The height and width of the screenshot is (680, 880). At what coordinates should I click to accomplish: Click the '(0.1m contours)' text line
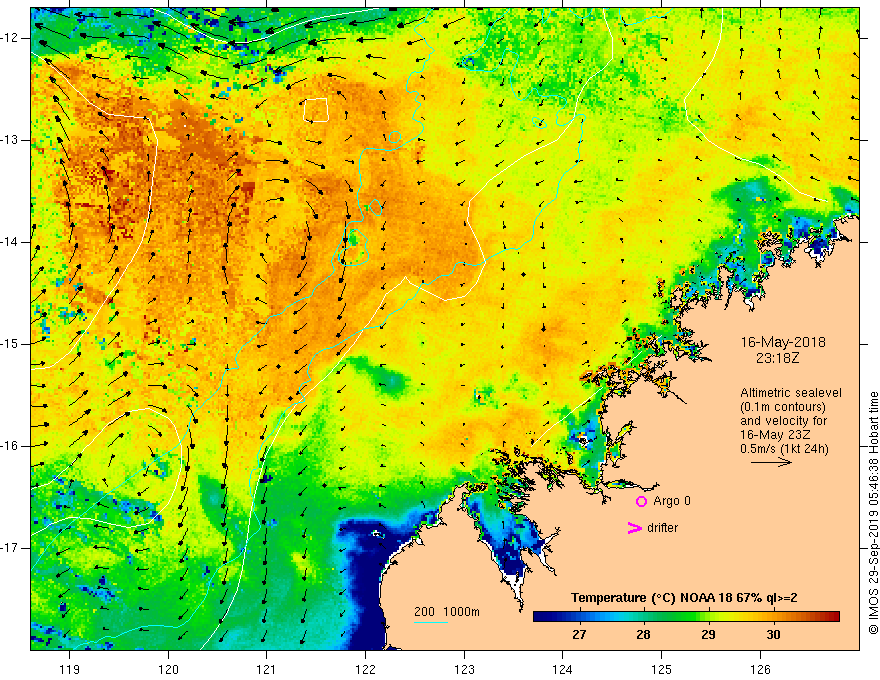point(783,407)
